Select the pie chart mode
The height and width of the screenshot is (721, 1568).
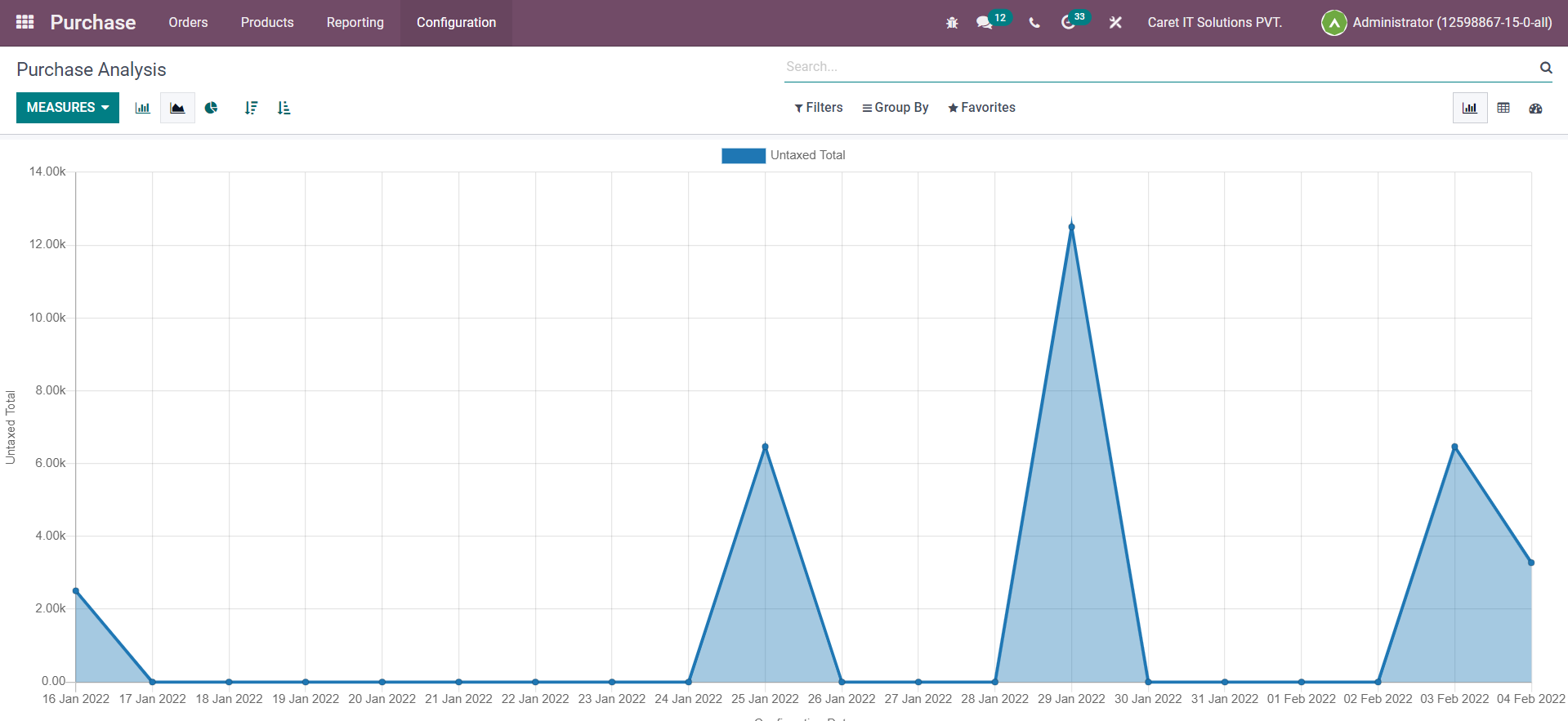(x=211, y=108)
